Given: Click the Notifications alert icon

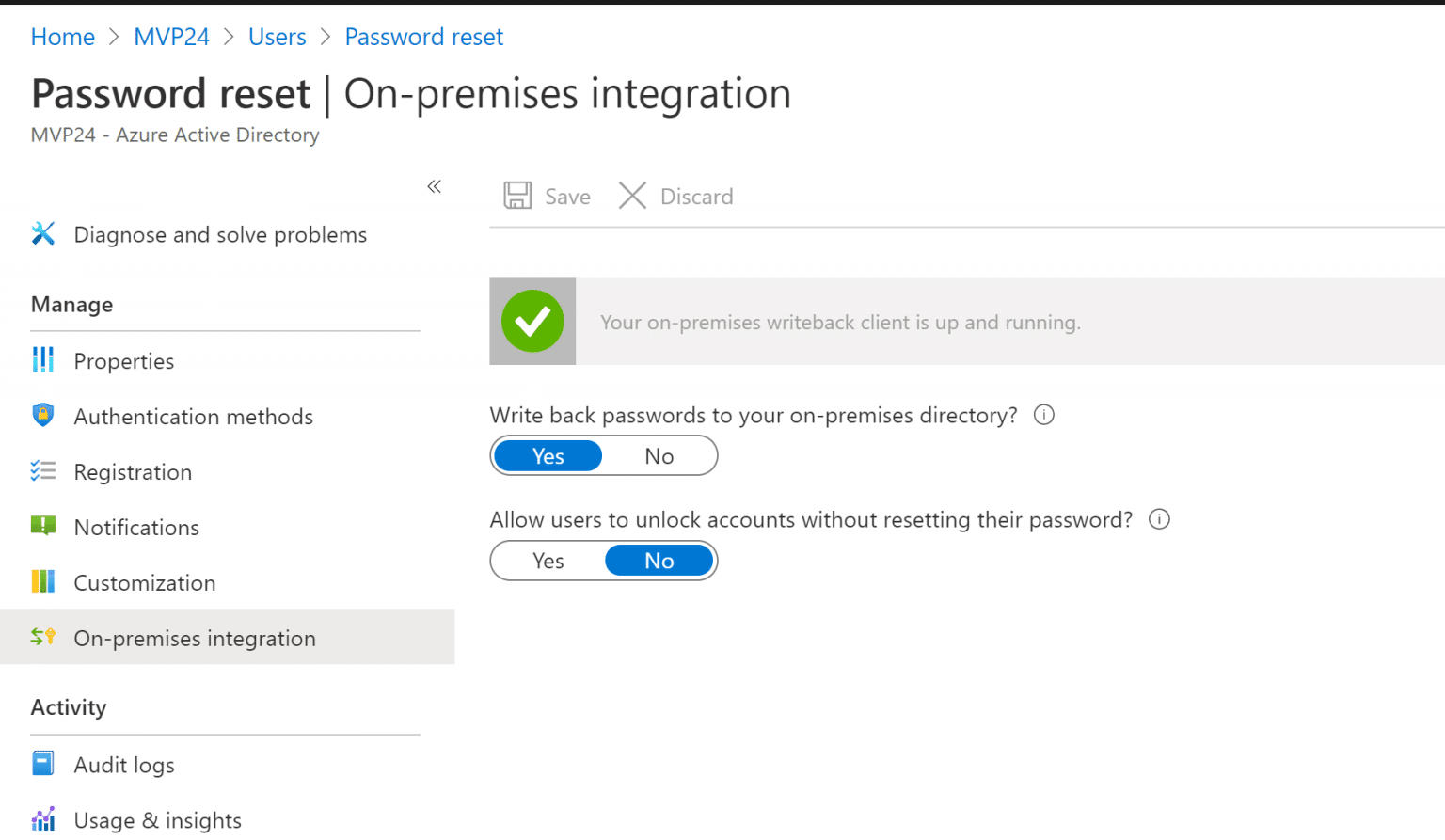Looking at the screenshot, I should tap(43, 526).
